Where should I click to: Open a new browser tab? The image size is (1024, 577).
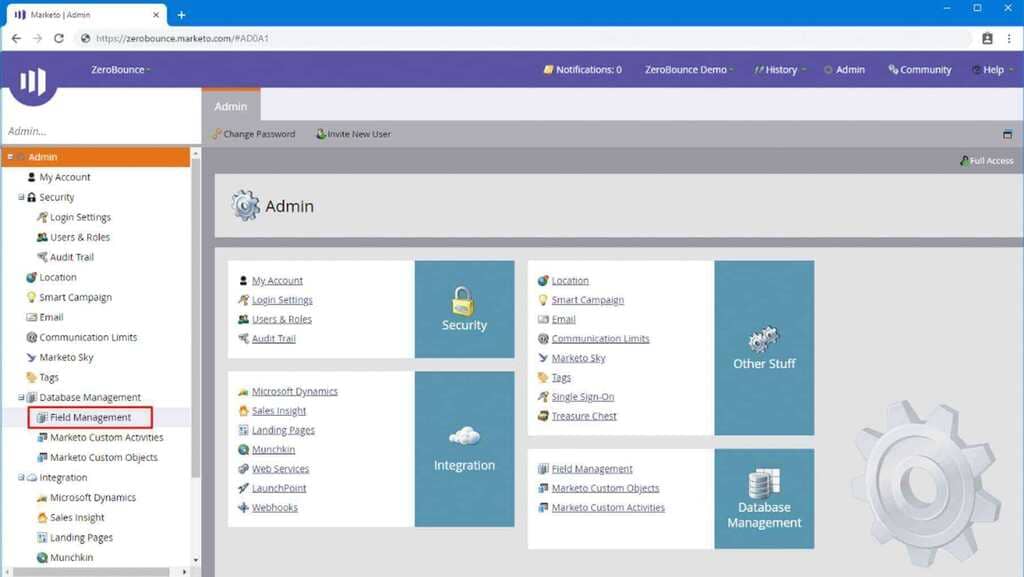coord(182,14)
